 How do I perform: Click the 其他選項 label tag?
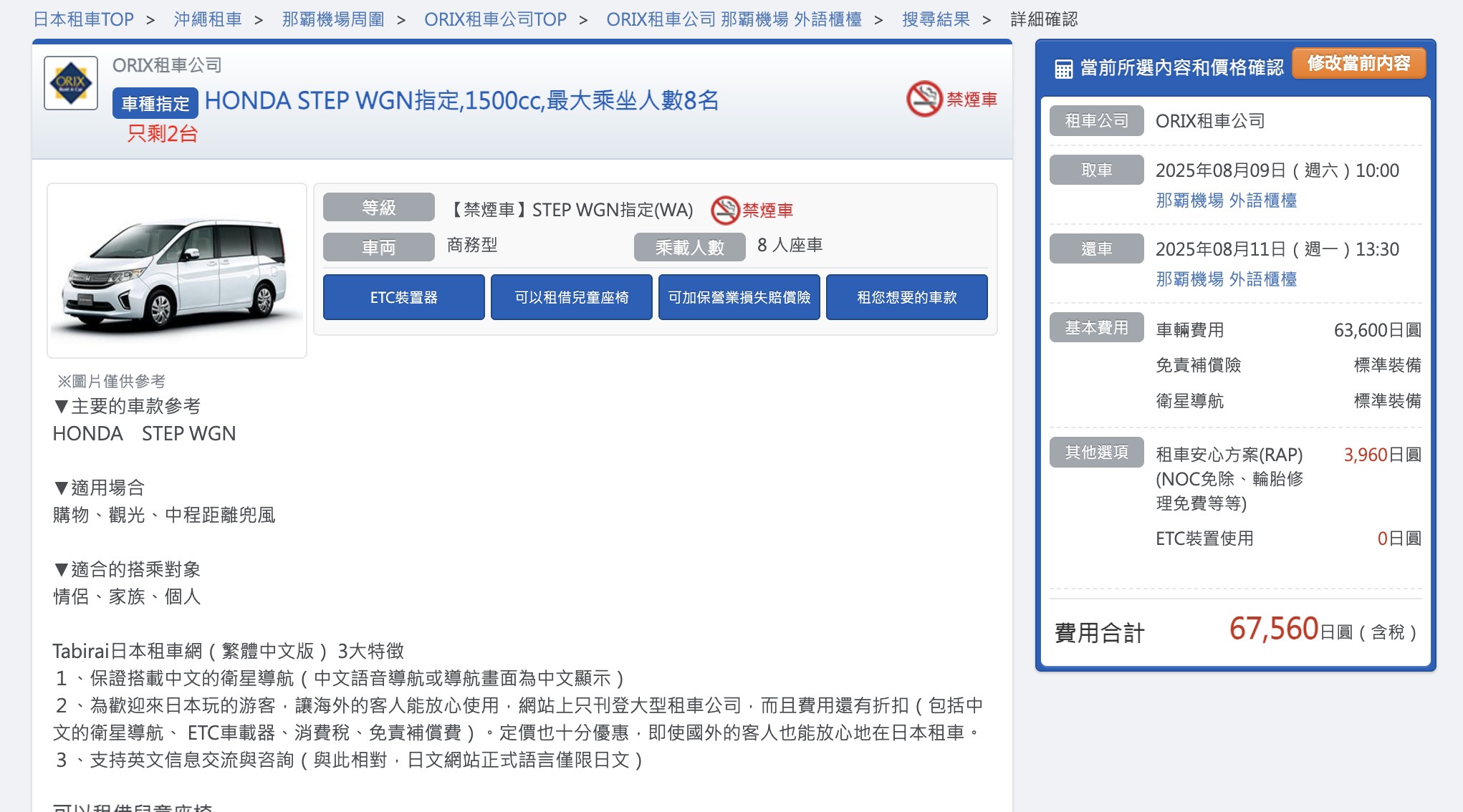coord(1097,453)
